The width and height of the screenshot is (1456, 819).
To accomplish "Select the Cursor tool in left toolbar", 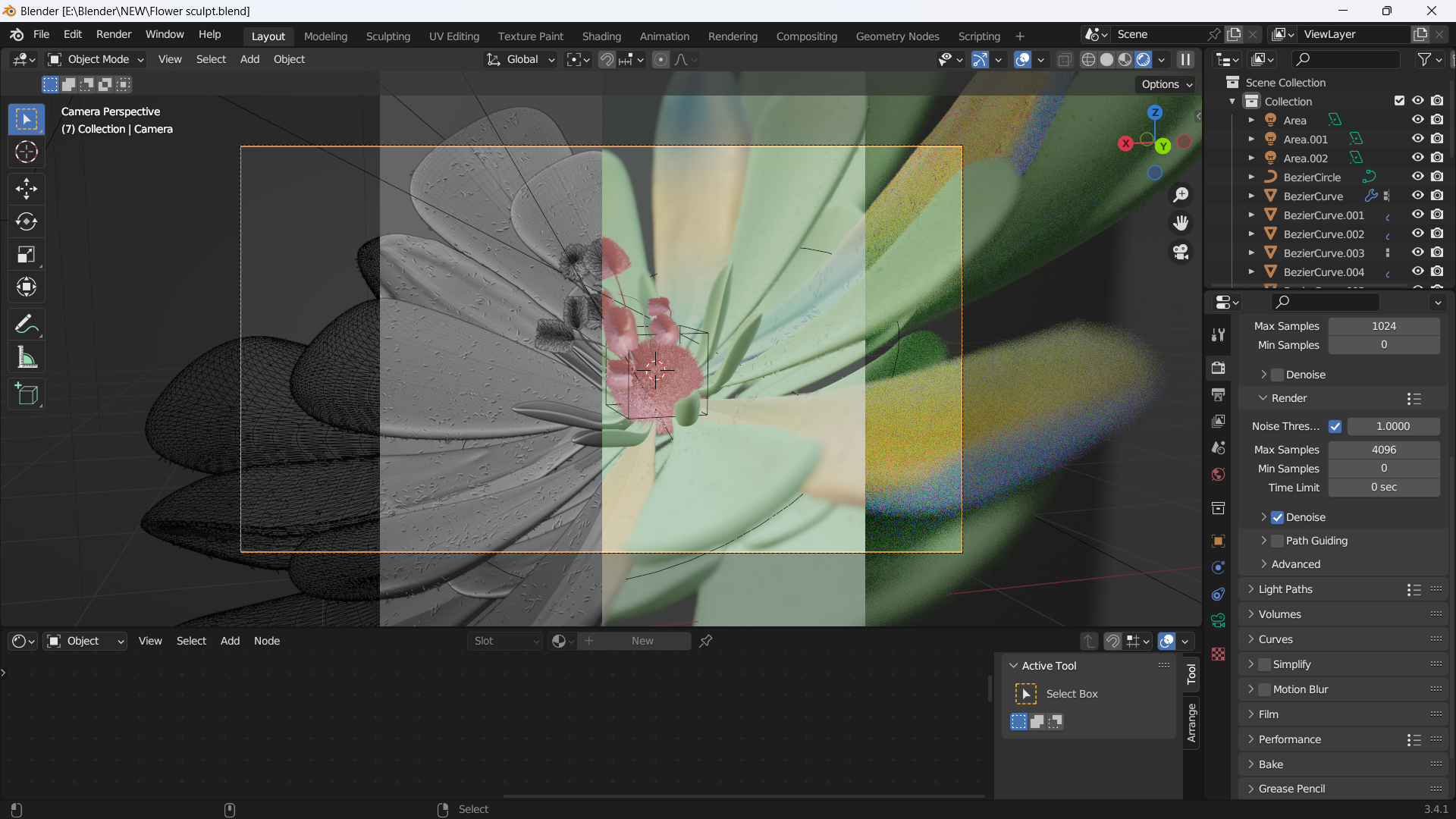I will coord(27,152).
